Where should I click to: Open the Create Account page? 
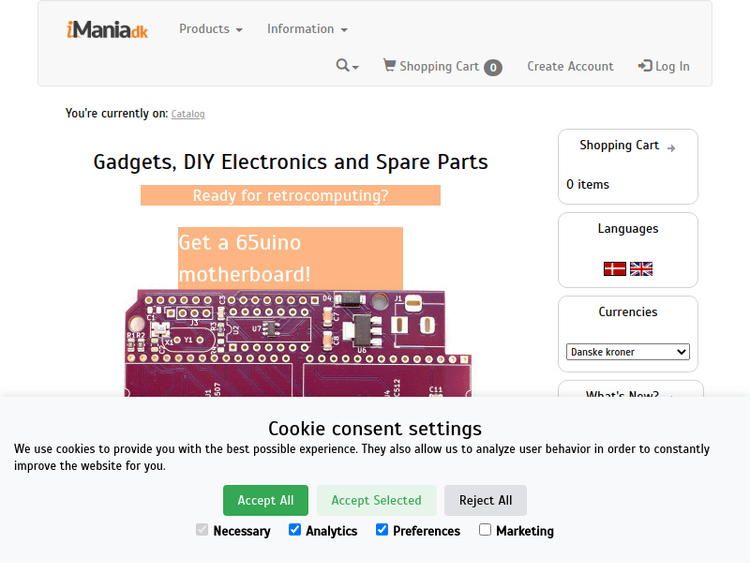click(570, 66)
